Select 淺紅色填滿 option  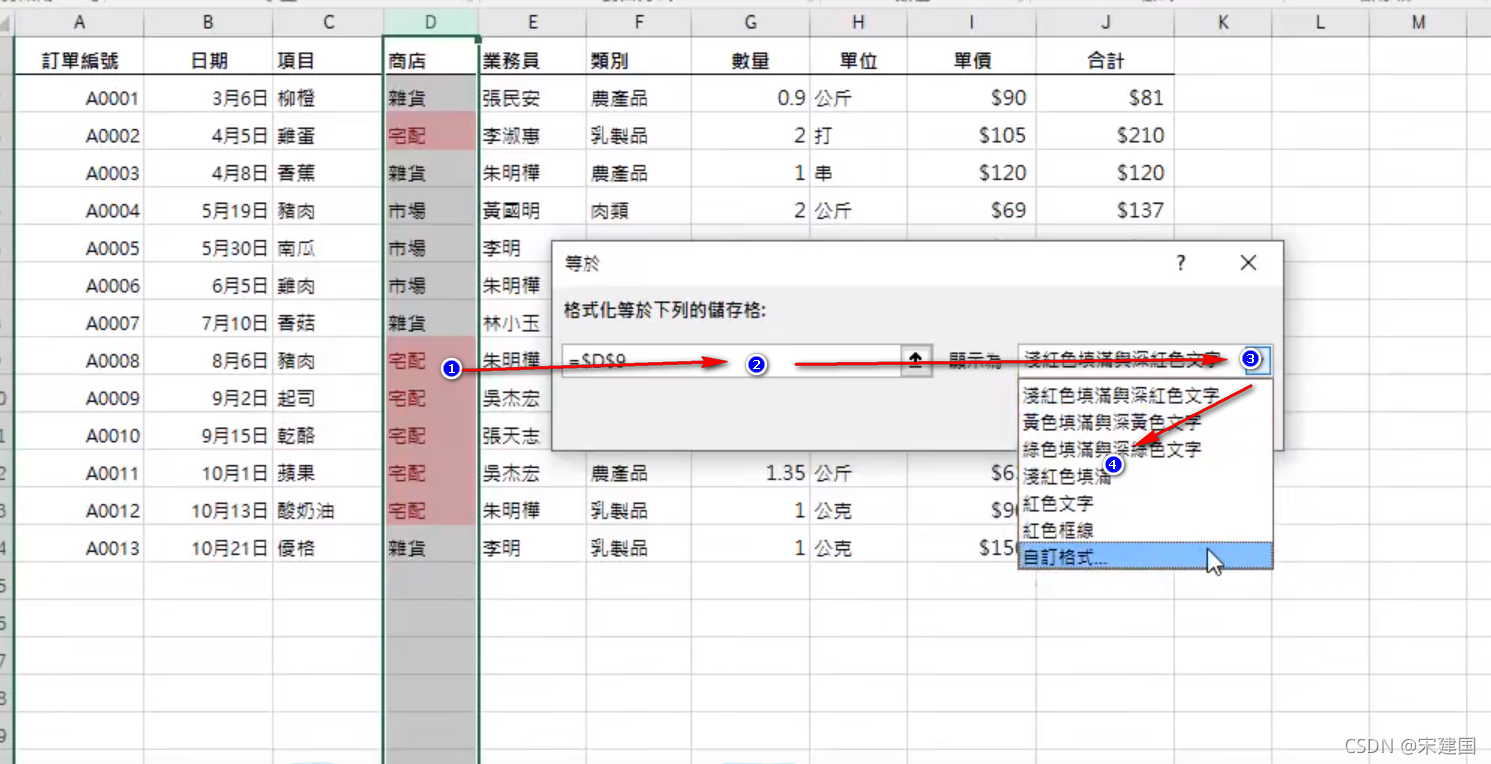click(x=1146, y=476)
